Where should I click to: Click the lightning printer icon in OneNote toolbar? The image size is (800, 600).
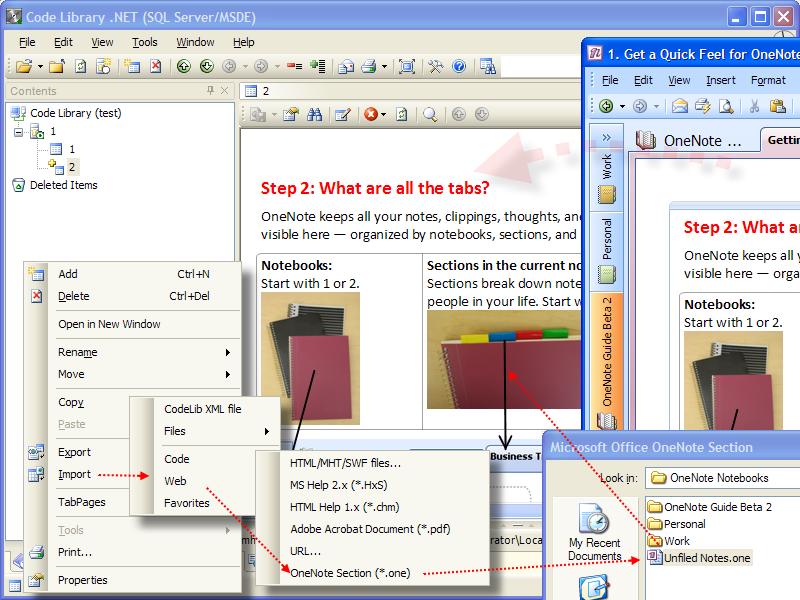(703, 106)
